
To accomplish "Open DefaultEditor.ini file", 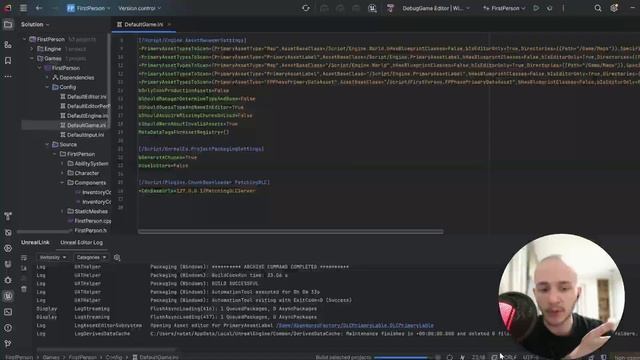I will pyautogui.click(x=83, y=97).
